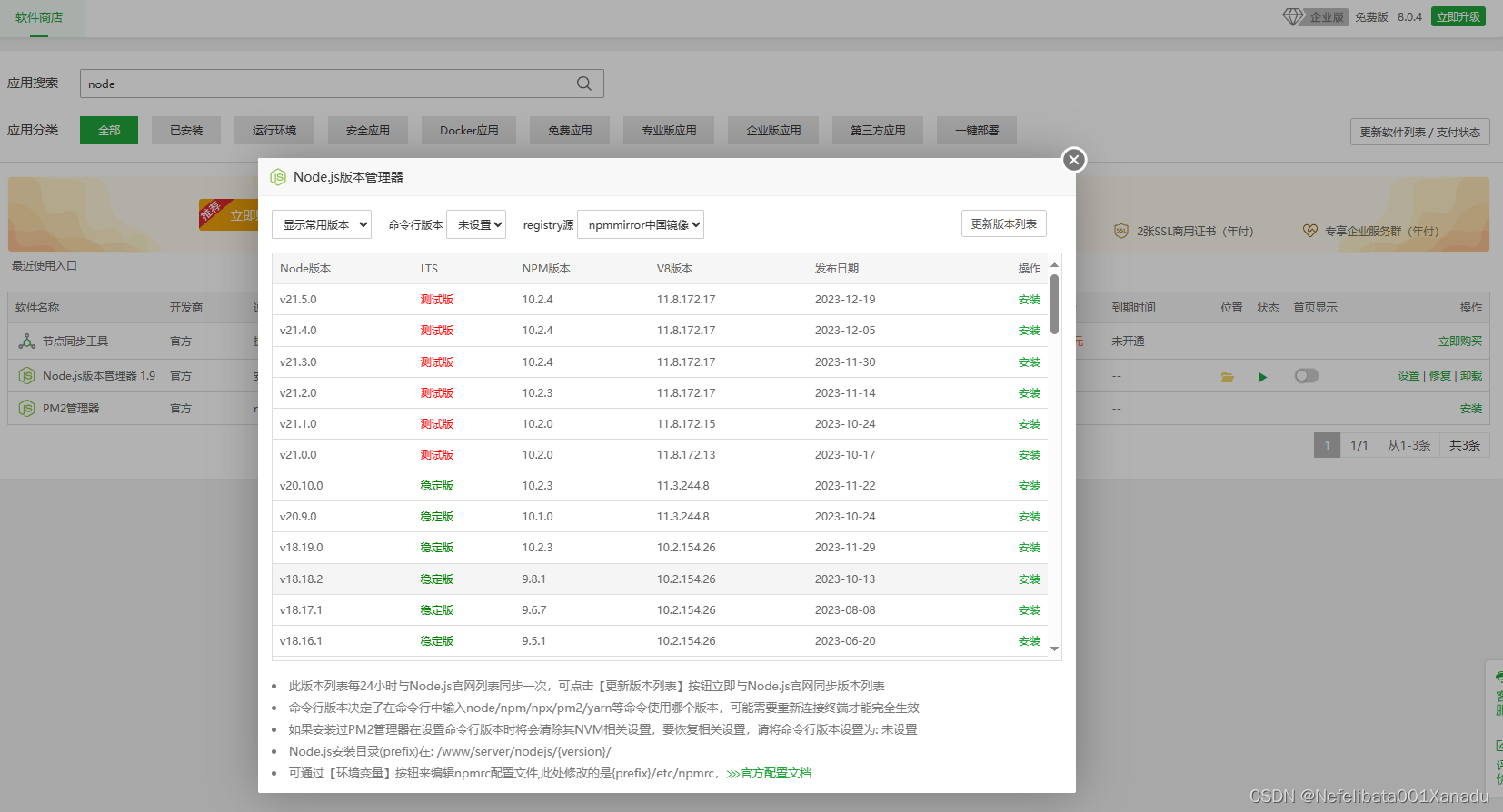Click the Node版本 column header
Screen dimensions: 1503x812
(305, 269)
